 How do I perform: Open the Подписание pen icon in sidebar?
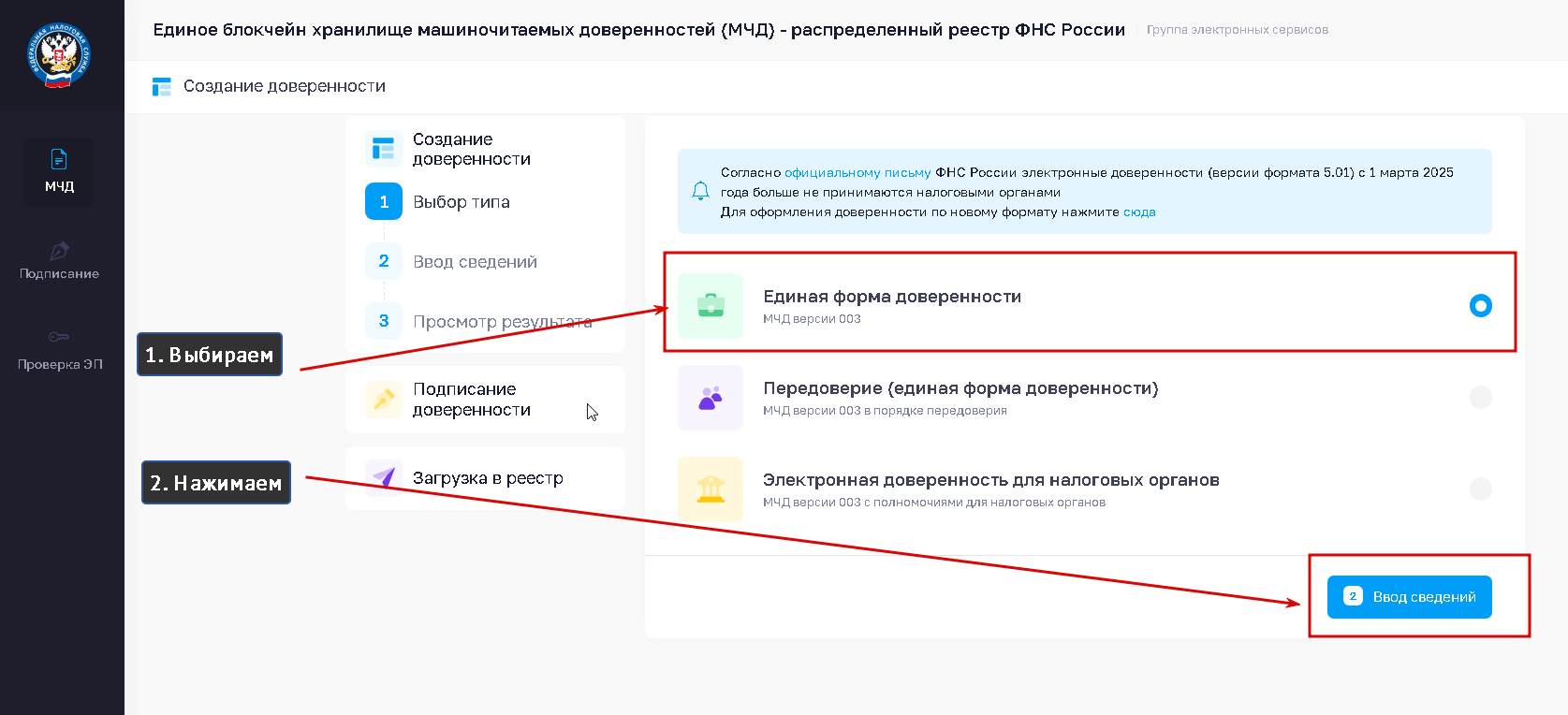pos(59,251)
